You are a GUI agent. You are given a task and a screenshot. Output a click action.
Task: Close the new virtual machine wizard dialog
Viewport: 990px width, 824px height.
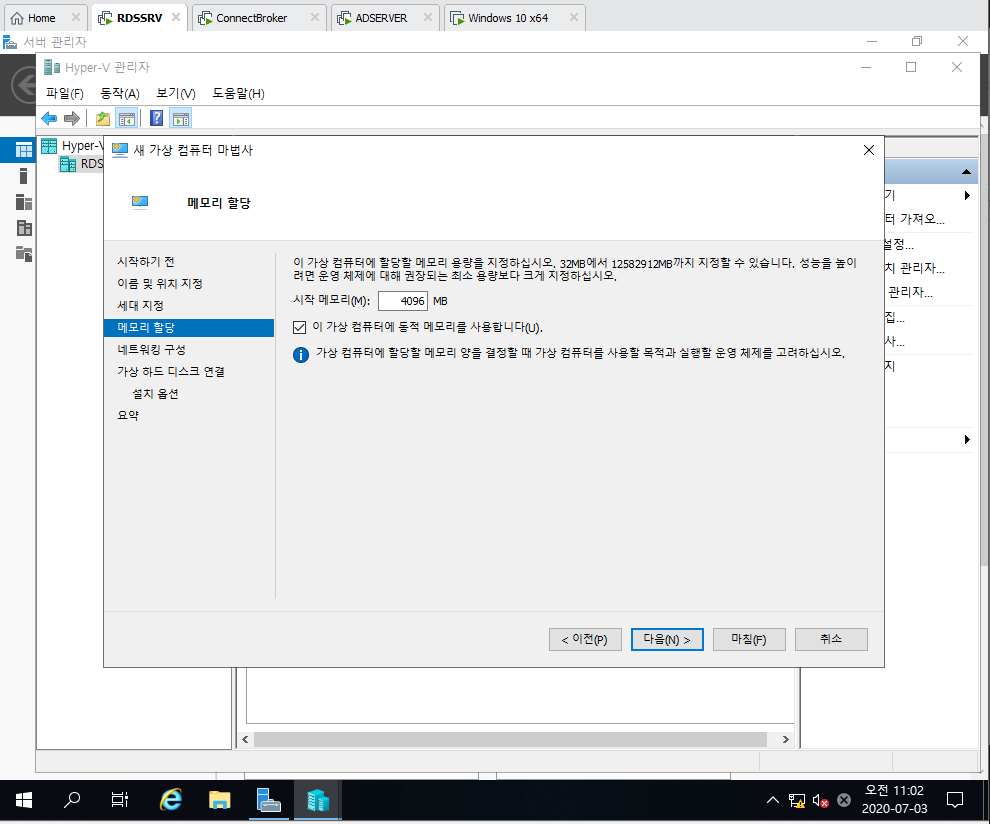(869, 150)
